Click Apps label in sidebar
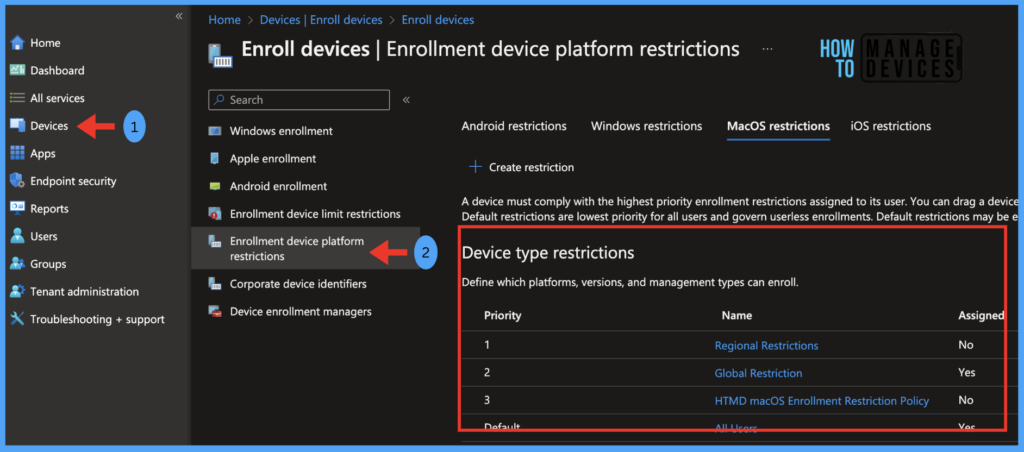 tap(43, 154)
